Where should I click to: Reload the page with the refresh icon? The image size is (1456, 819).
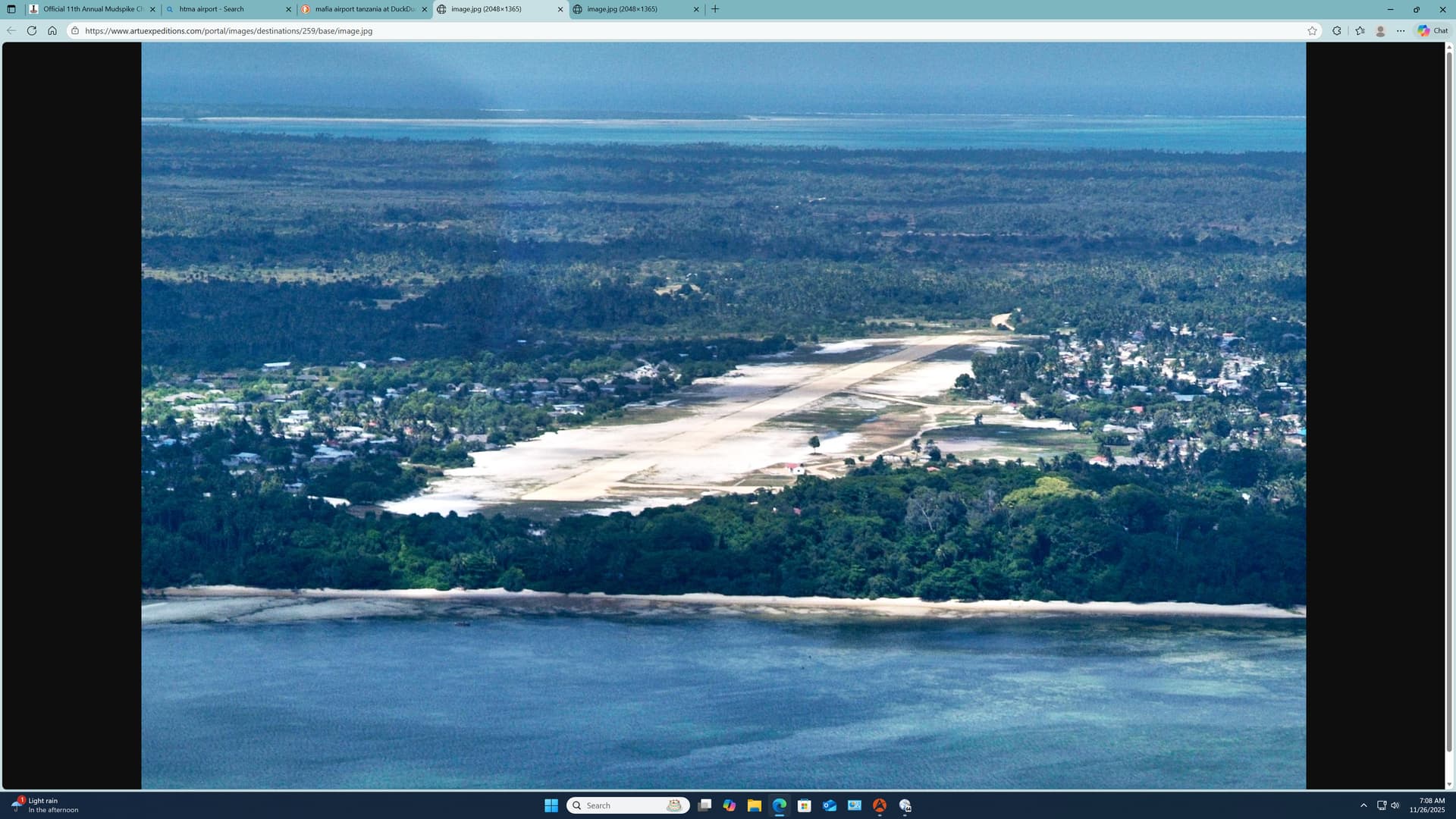pos(32,30)
